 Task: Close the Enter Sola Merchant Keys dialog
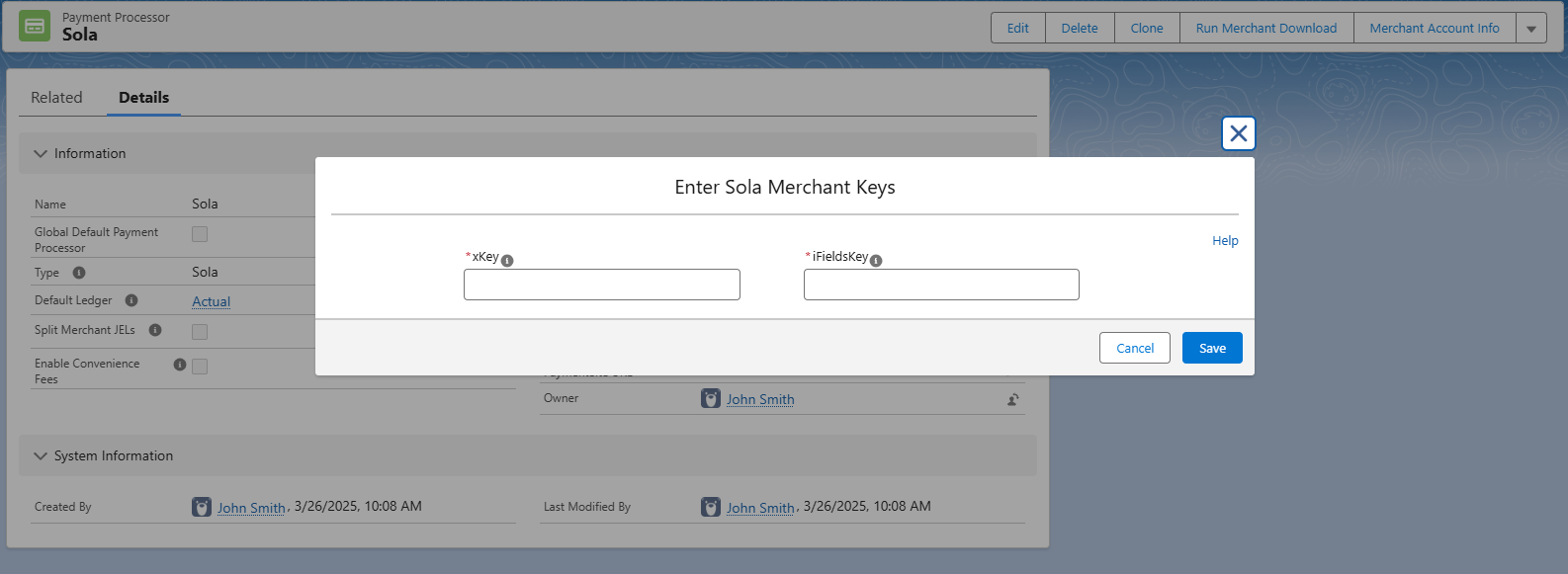pos(1239,133)
